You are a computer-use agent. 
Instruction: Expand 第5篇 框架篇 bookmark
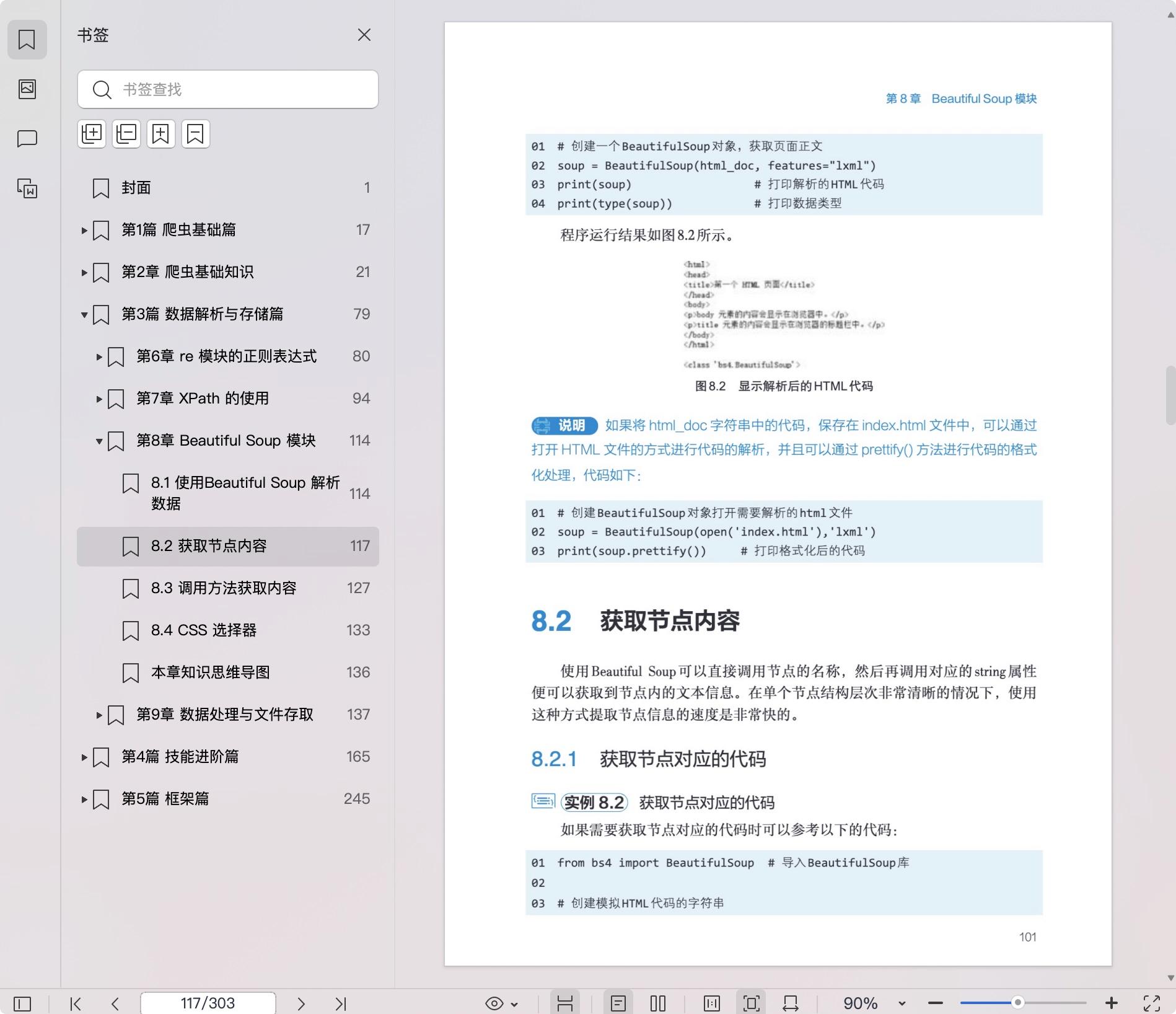(84, 800)
